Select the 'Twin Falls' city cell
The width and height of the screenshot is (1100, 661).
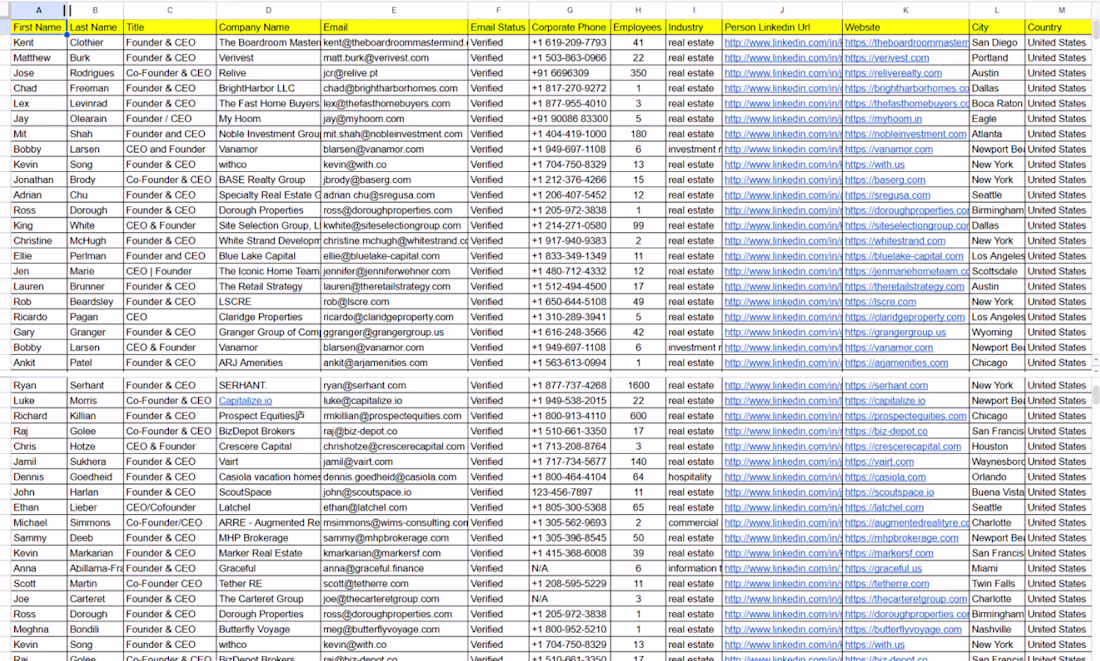997,584
